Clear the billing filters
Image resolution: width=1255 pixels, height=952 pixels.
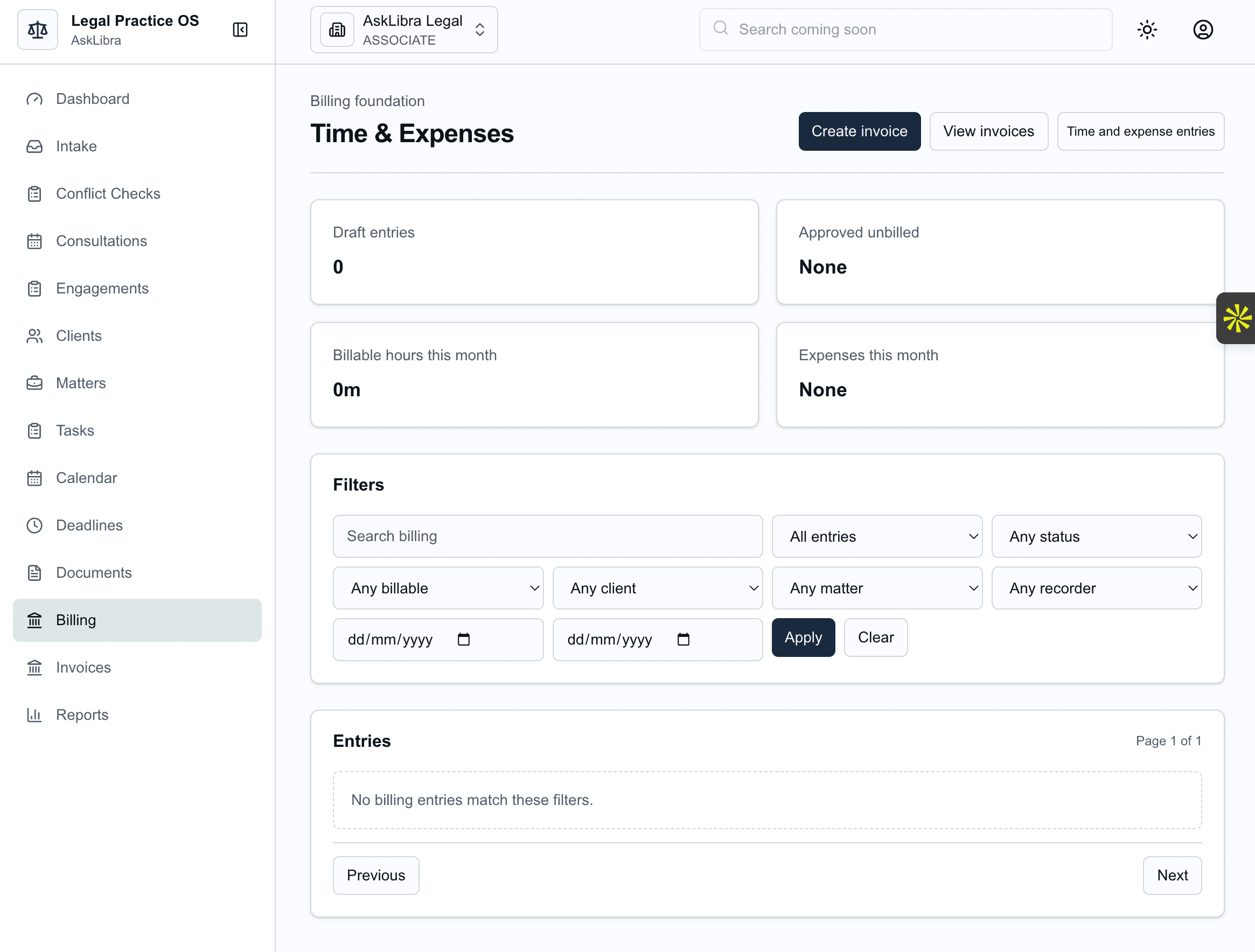point(875,638)
